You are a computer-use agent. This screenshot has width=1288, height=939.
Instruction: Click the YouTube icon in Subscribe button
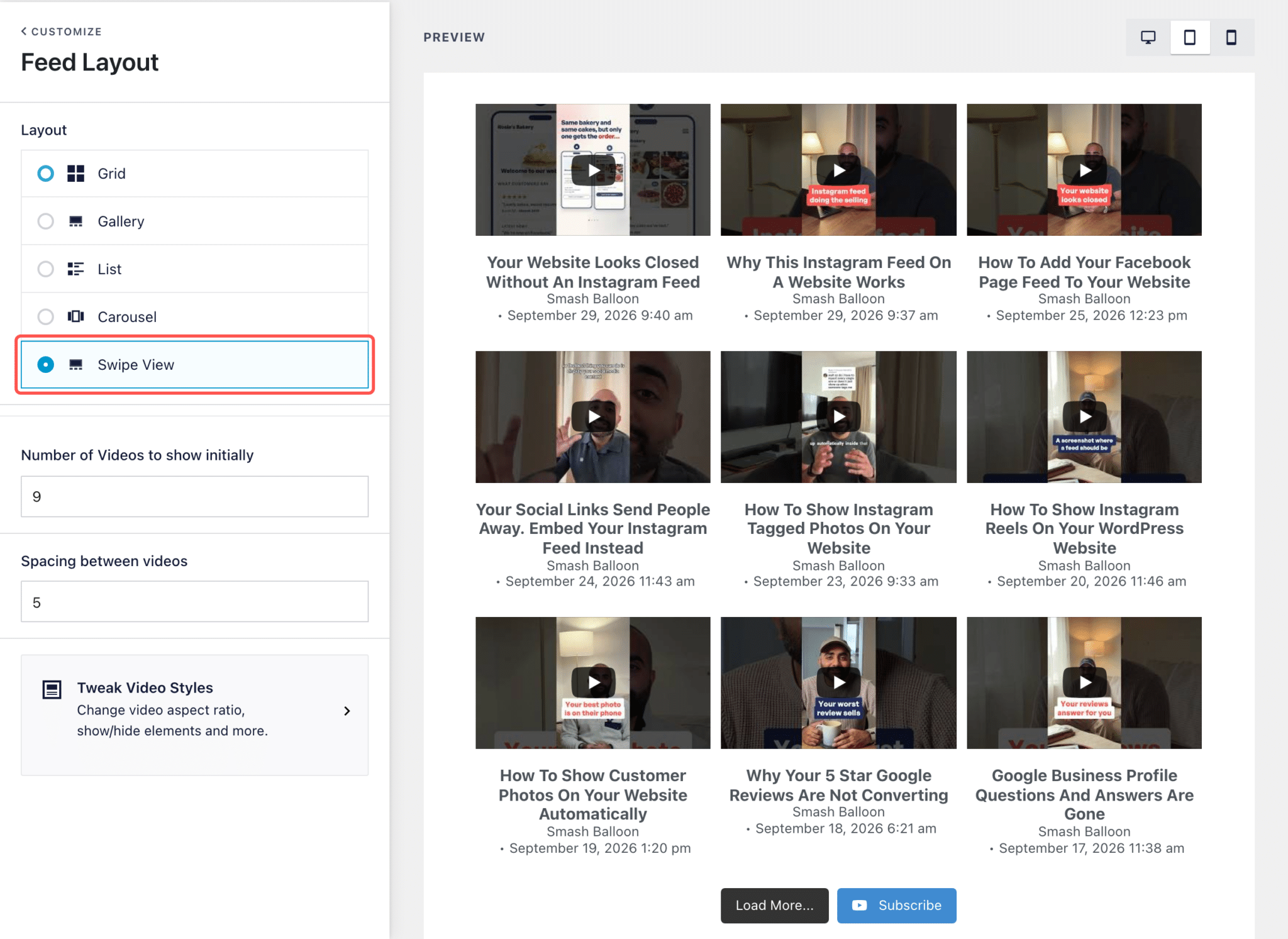(859, 905)
